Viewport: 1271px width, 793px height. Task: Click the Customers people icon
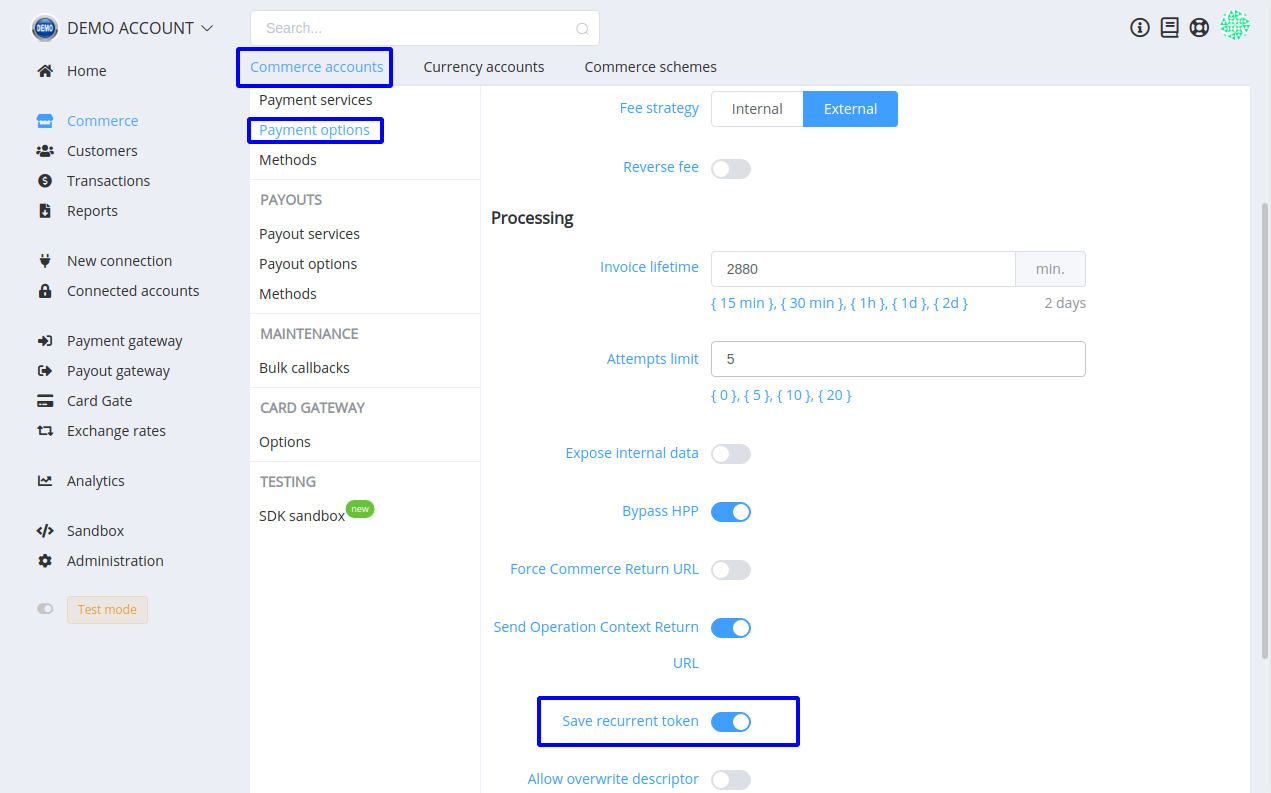[45, 151]
